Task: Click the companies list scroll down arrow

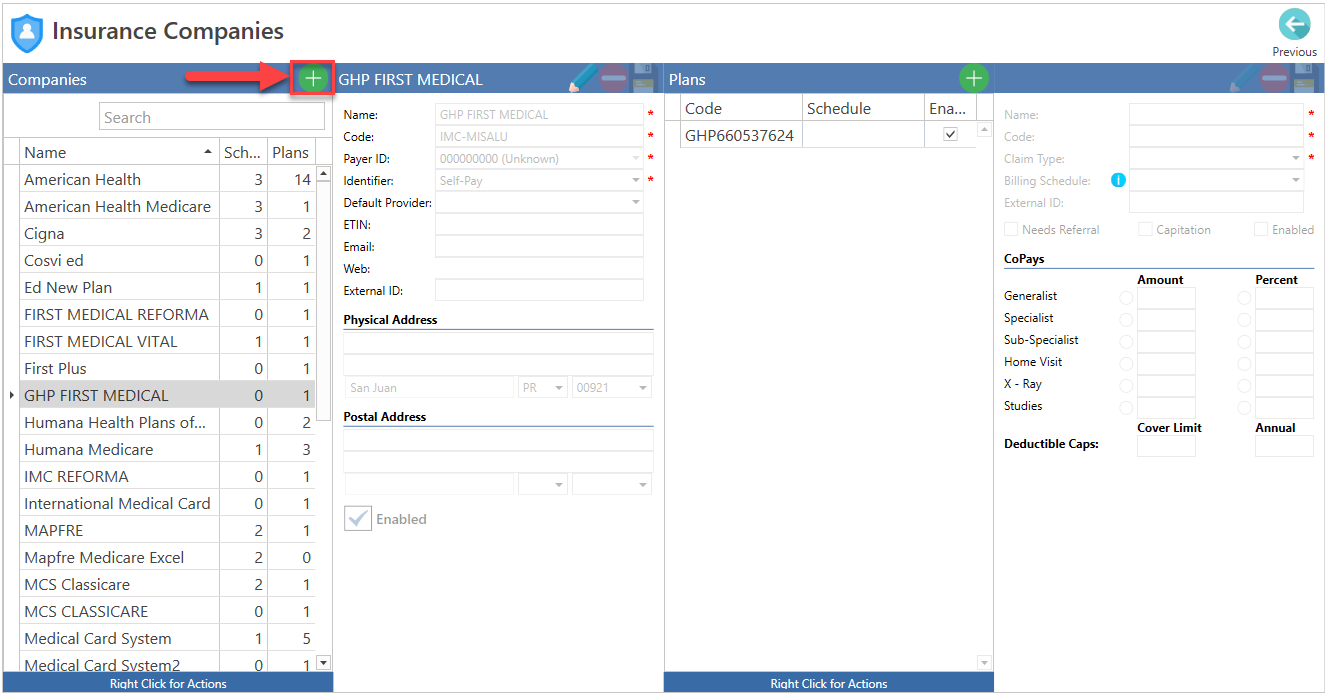Action: 323,662
